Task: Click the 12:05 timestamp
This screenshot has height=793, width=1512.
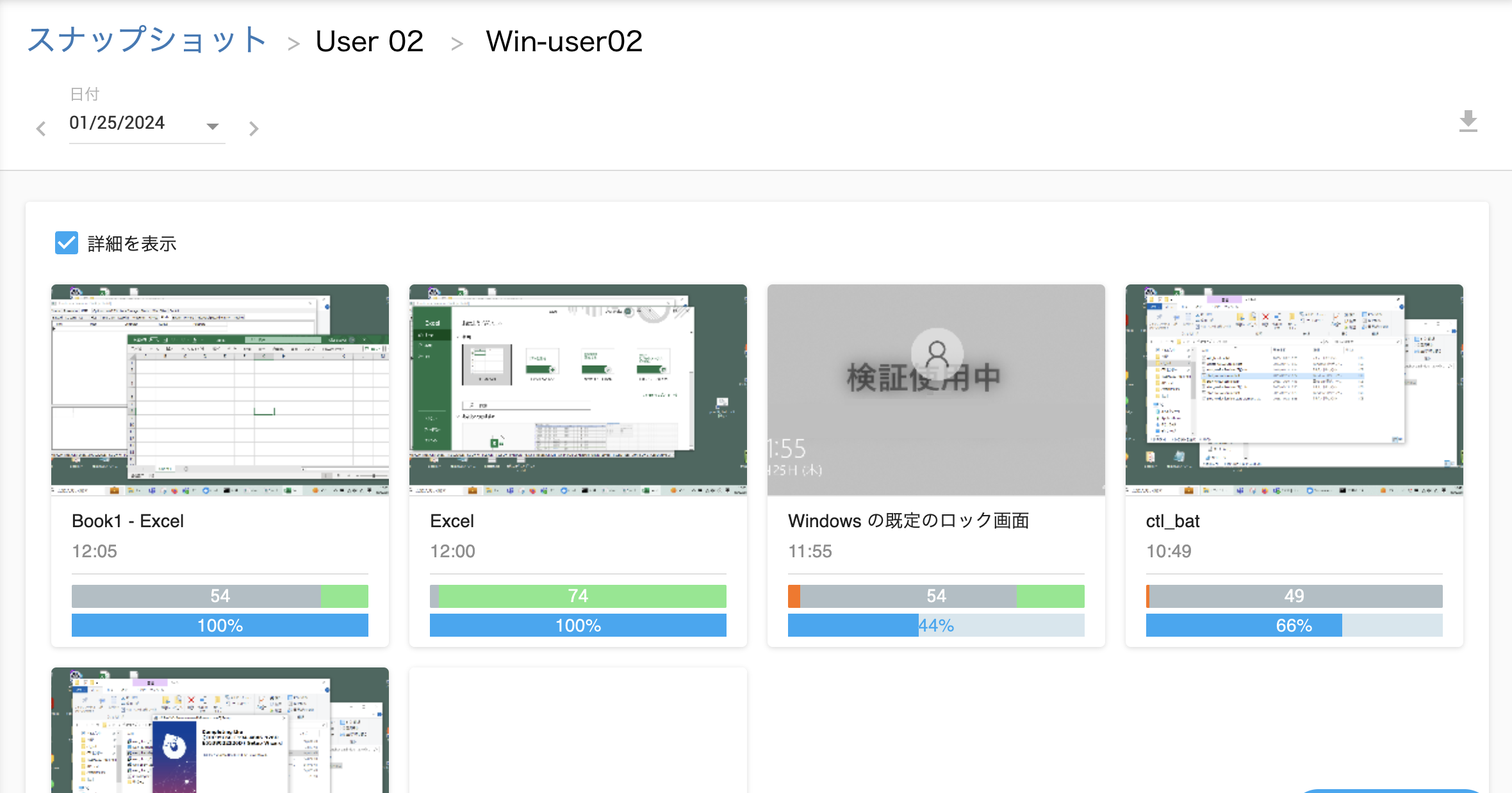Action: coord(94,551)
